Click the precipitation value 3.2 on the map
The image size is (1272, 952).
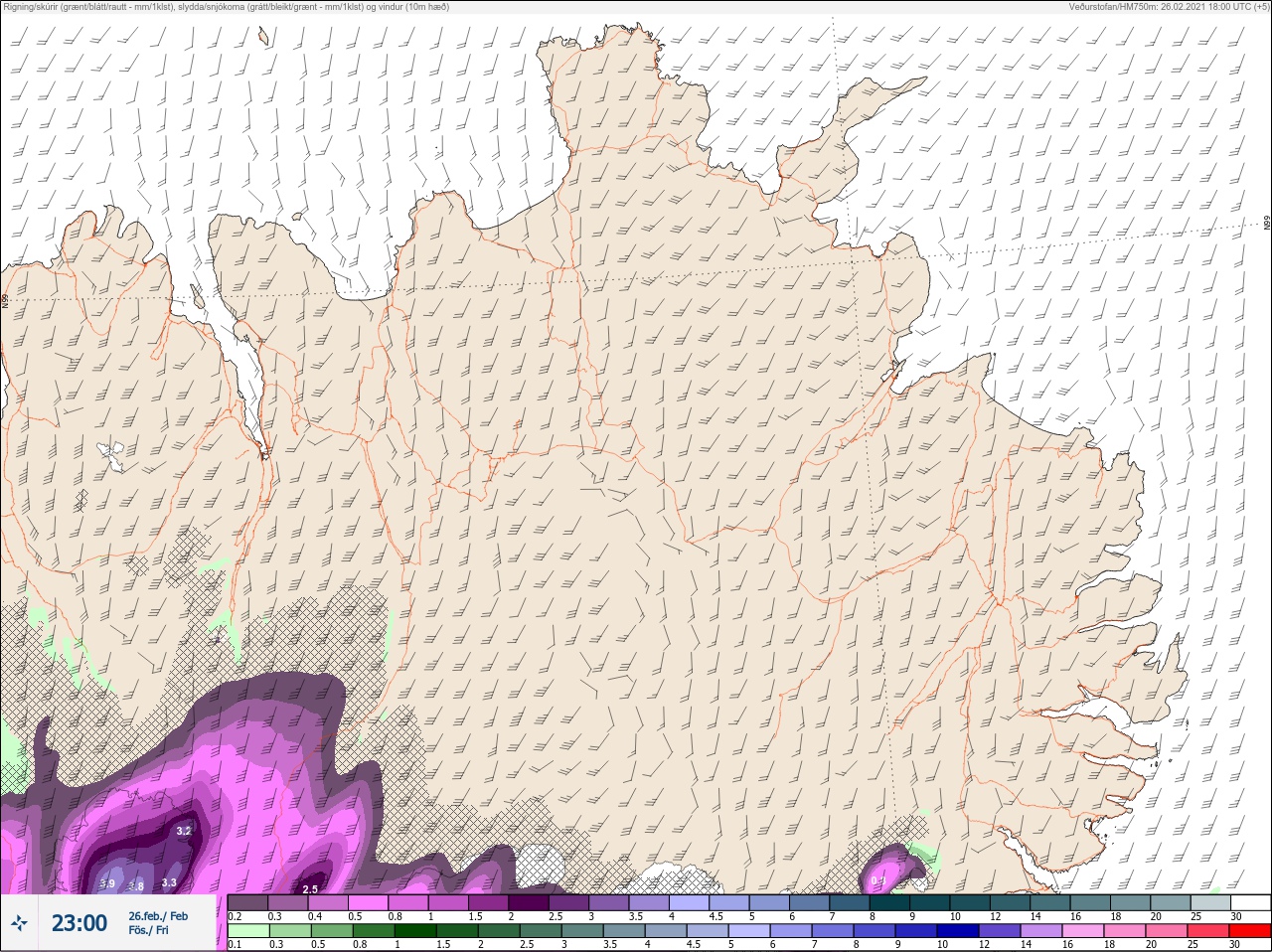tap(183, 831)
